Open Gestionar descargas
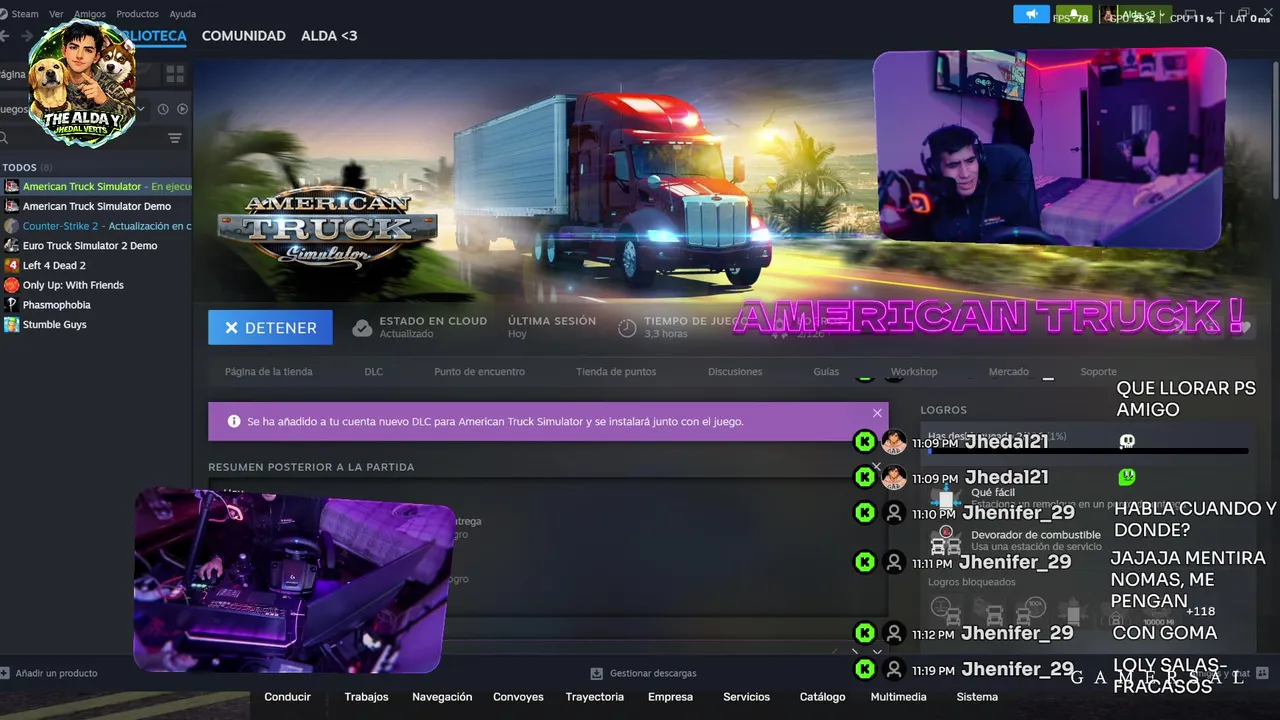Image resolution: width=1280 pixels, height=720 pixels. click(643, 673)
